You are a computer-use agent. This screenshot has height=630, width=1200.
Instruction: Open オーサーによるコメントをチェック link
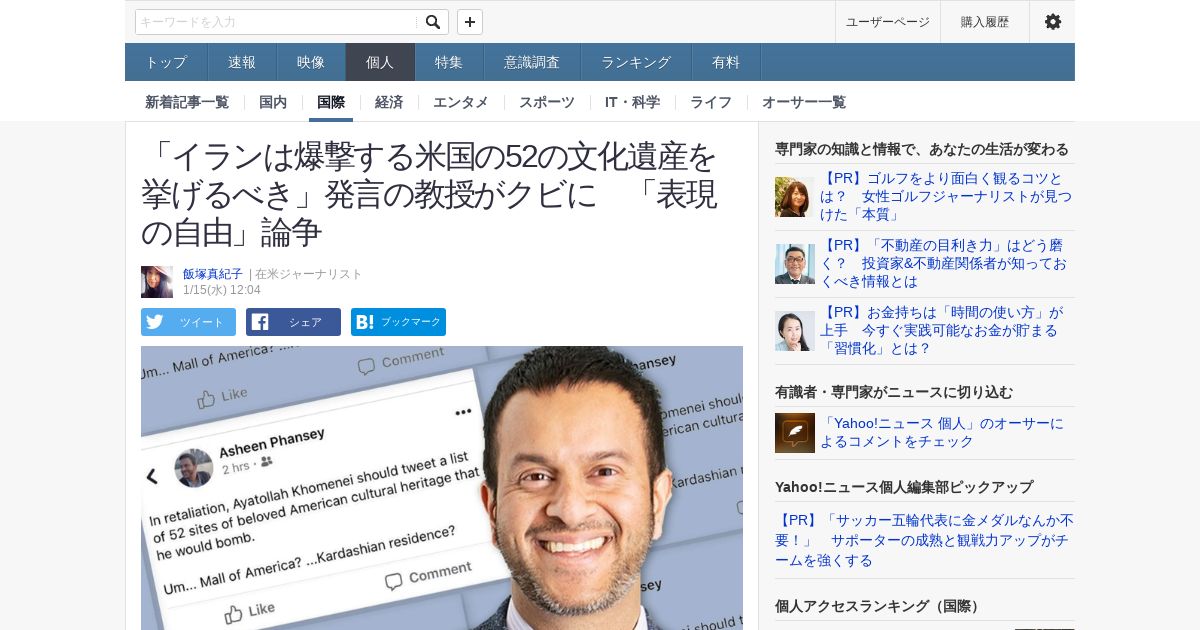pyautogui.click(x=943, y=433)
